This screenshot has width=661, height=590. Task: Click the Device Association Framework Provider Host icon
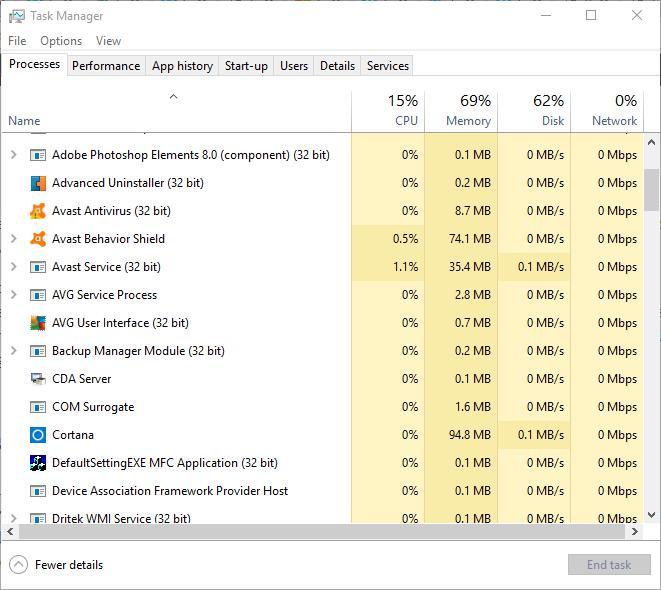pyautogui.click(x=38, y=491)
